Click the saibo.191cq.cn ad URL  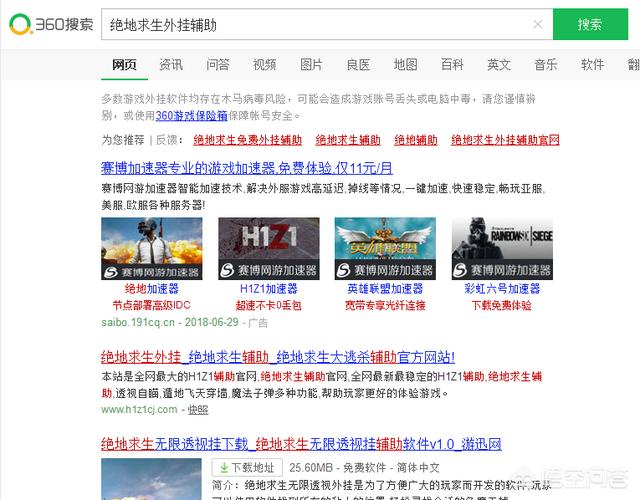click(138, 322)
